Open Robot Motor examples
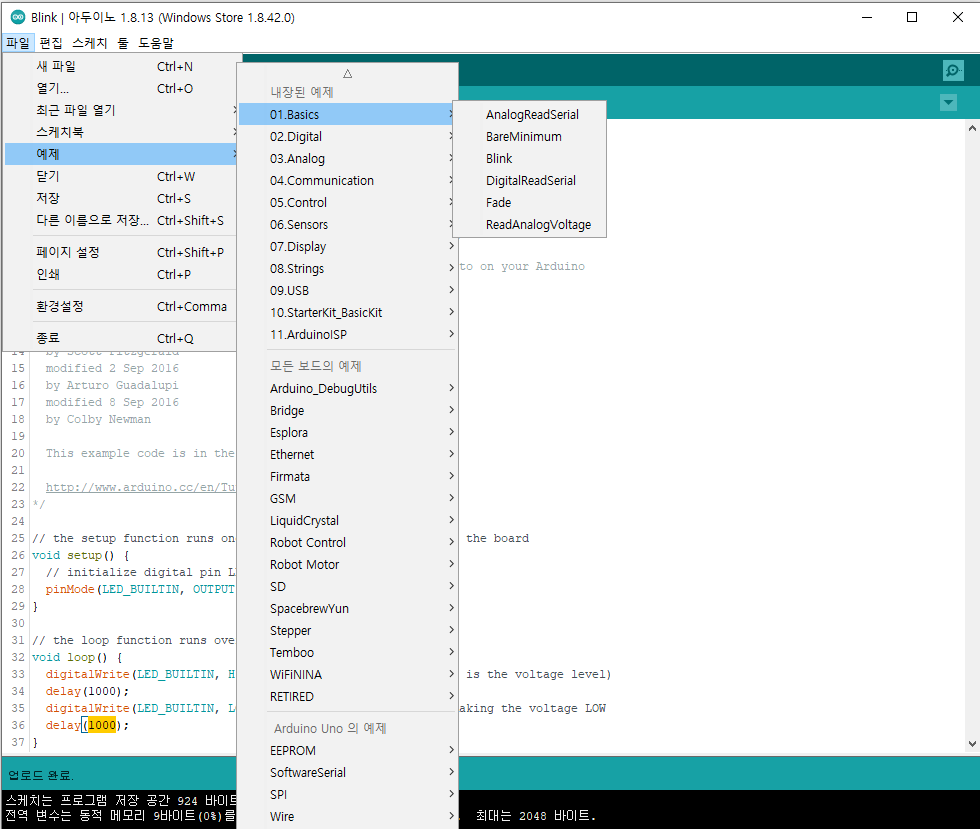 (348, 565)
